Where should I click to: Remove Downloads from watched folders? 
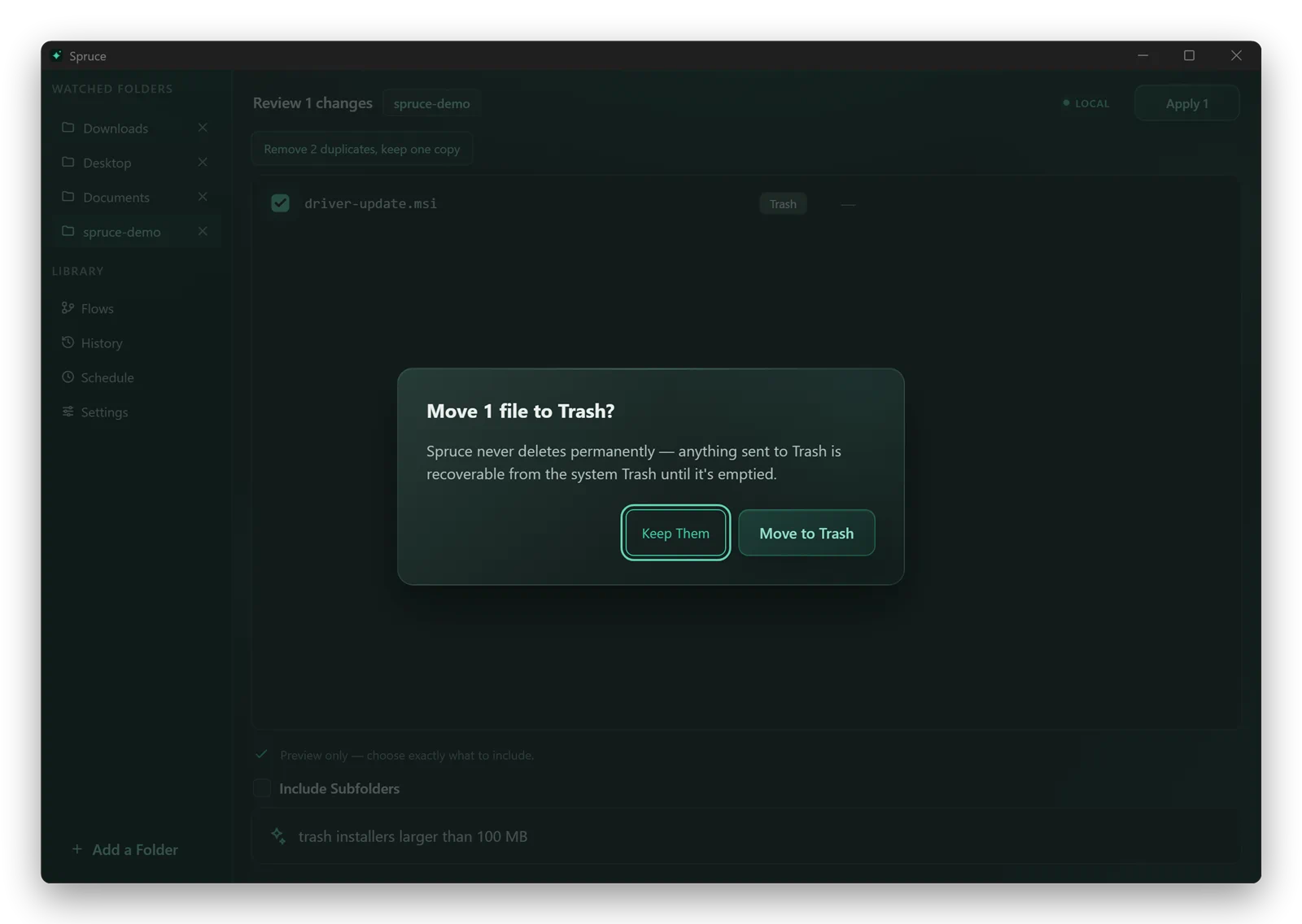click(x=203, y=128)
